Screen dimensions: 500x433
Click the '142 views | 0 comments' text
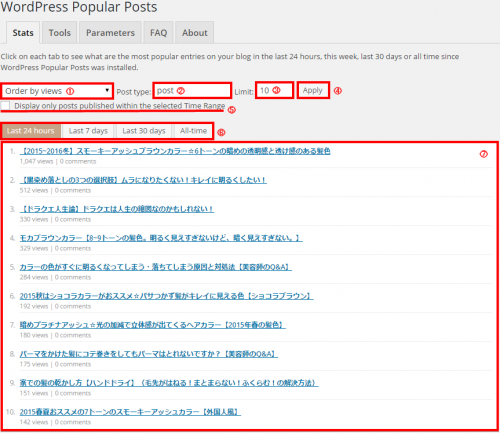click(x=55, y=422)
